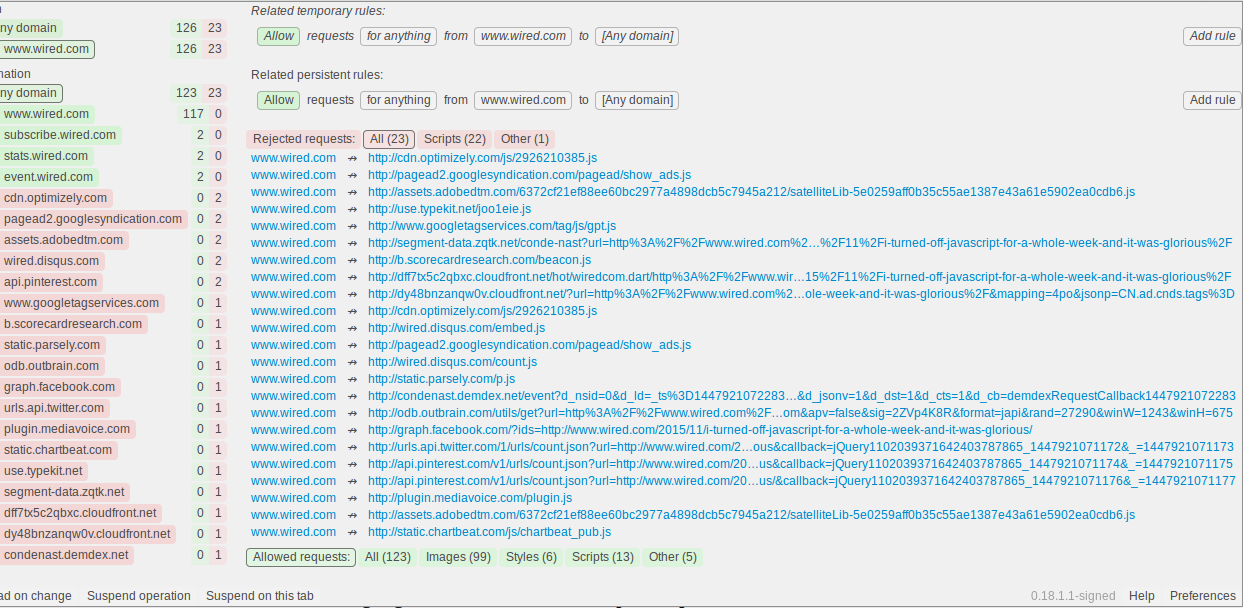Open [Any domain] destination in persistent rules
Viewport: 1243px width, 608px height.
637,100
